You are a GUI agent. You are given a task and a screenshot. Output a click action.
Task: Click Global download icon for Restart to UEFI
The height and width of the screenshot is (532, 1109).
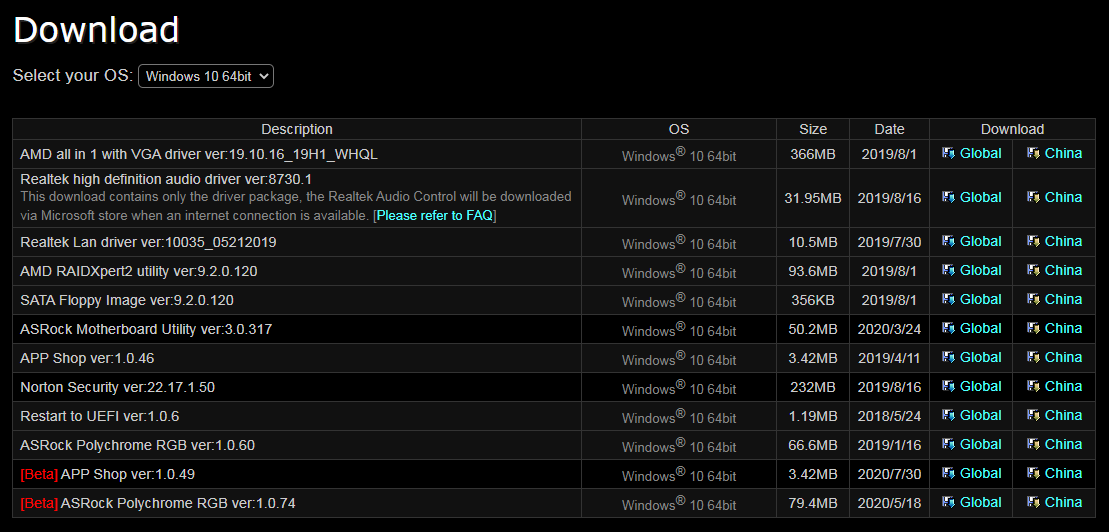[948, 416]
